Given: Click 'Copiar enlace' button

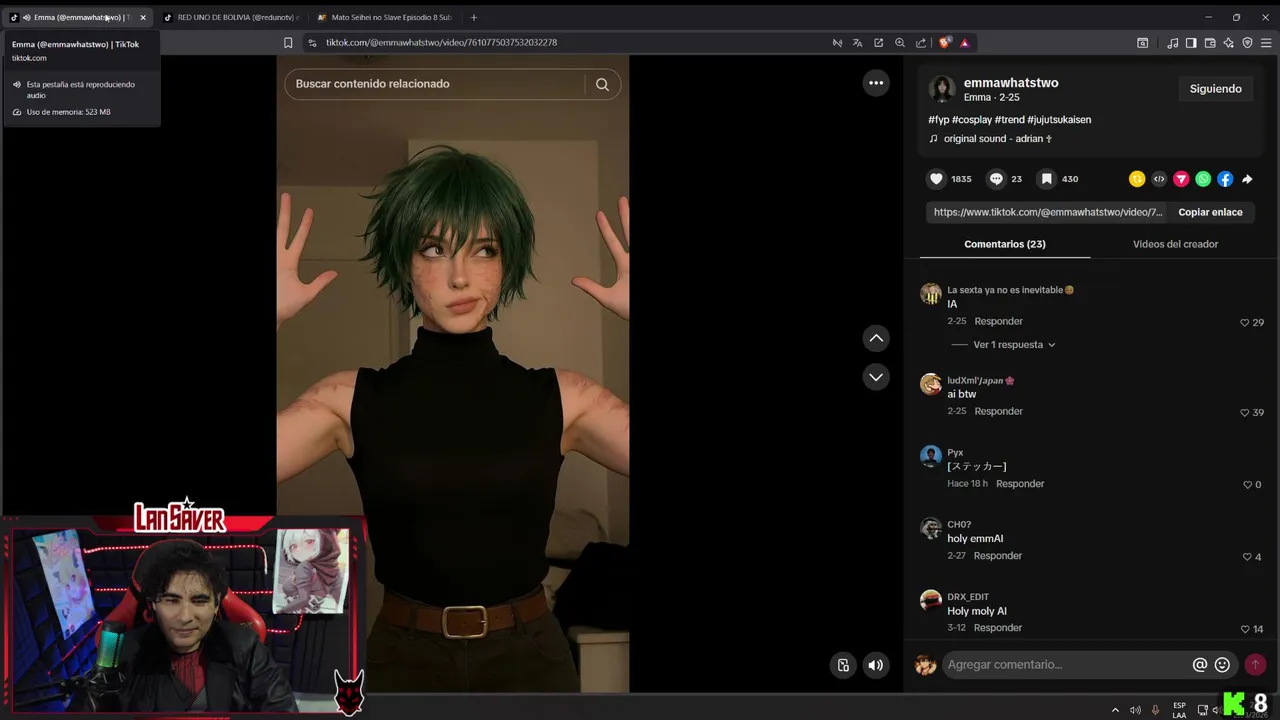Looking at the screenshot, I should (1210, 212).
